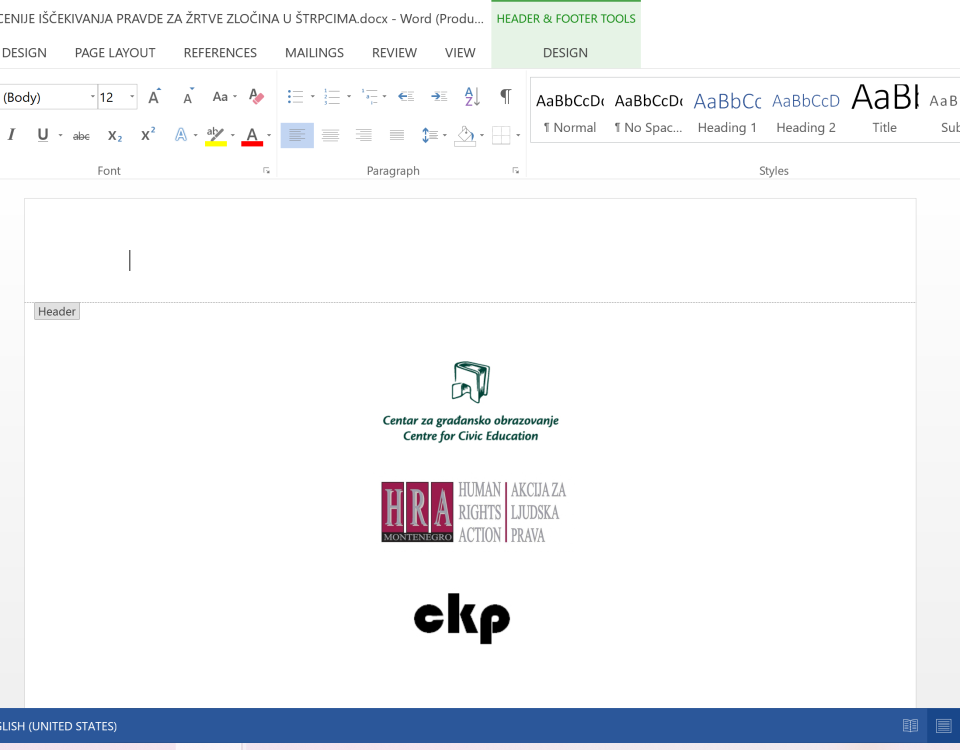The width and height of the screenshot is (960, 750).
Task: Open the font name dropdown
Action: coord(92,97)
